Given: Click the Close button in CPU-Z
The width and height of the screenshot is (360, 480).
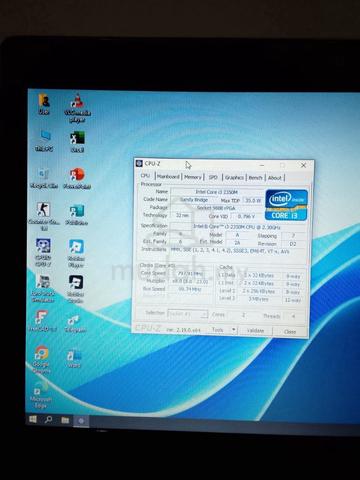Looking at the screenshot, I should click(290, 331).
